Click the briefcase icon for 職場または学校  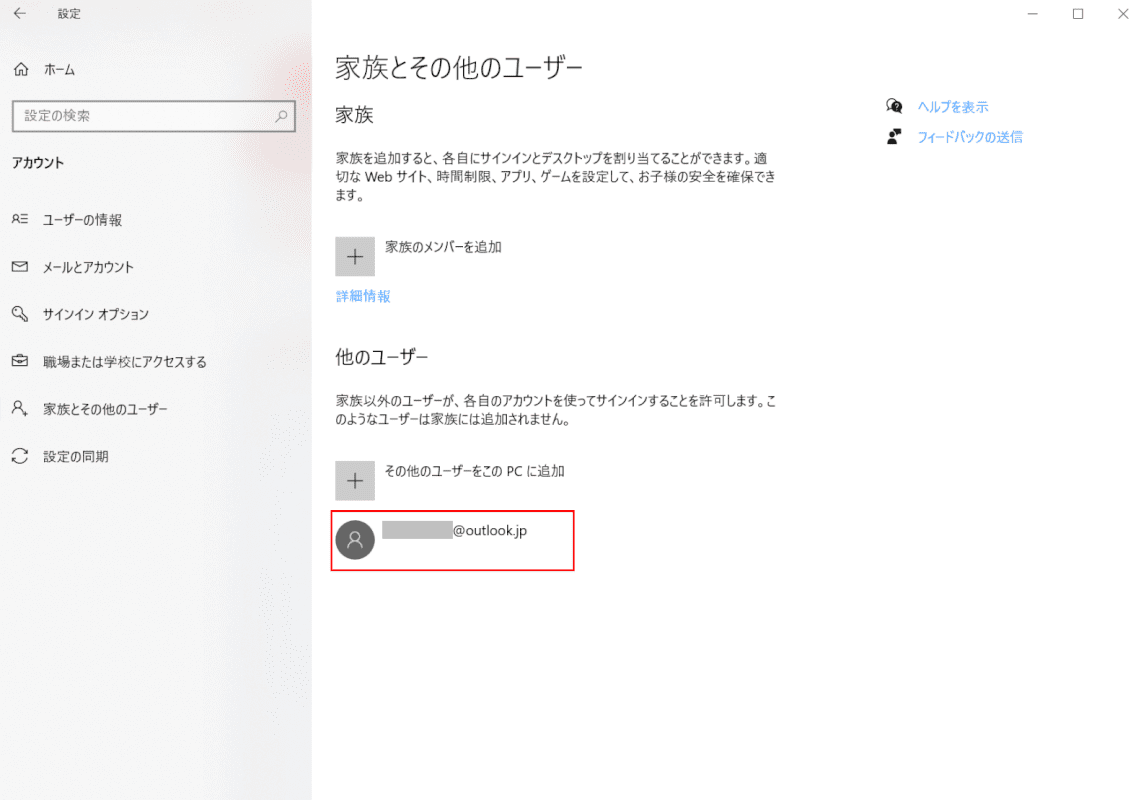(20, 361)
